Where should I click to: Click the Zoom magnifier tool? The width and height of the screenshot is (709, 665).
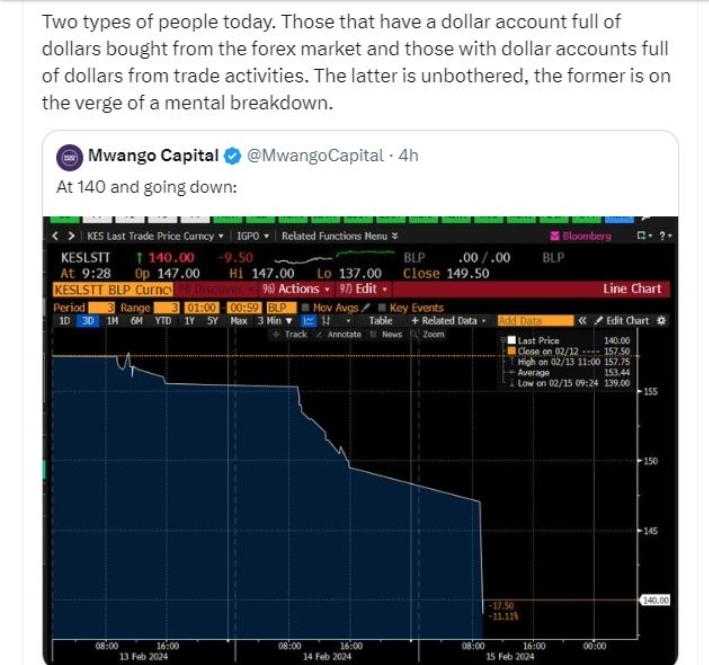coord(427,334)
